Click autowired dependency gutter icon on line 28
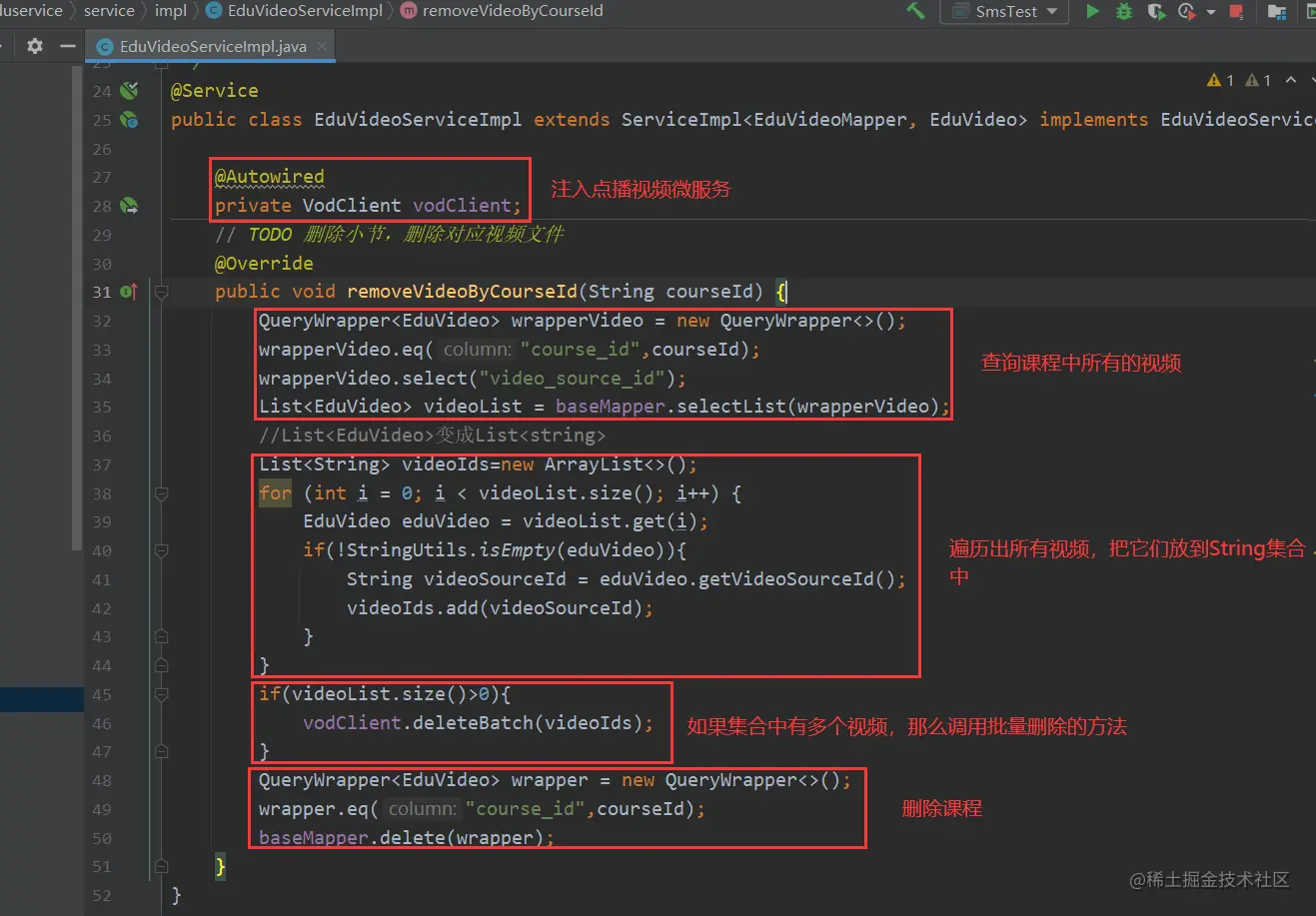 (129, 206)
